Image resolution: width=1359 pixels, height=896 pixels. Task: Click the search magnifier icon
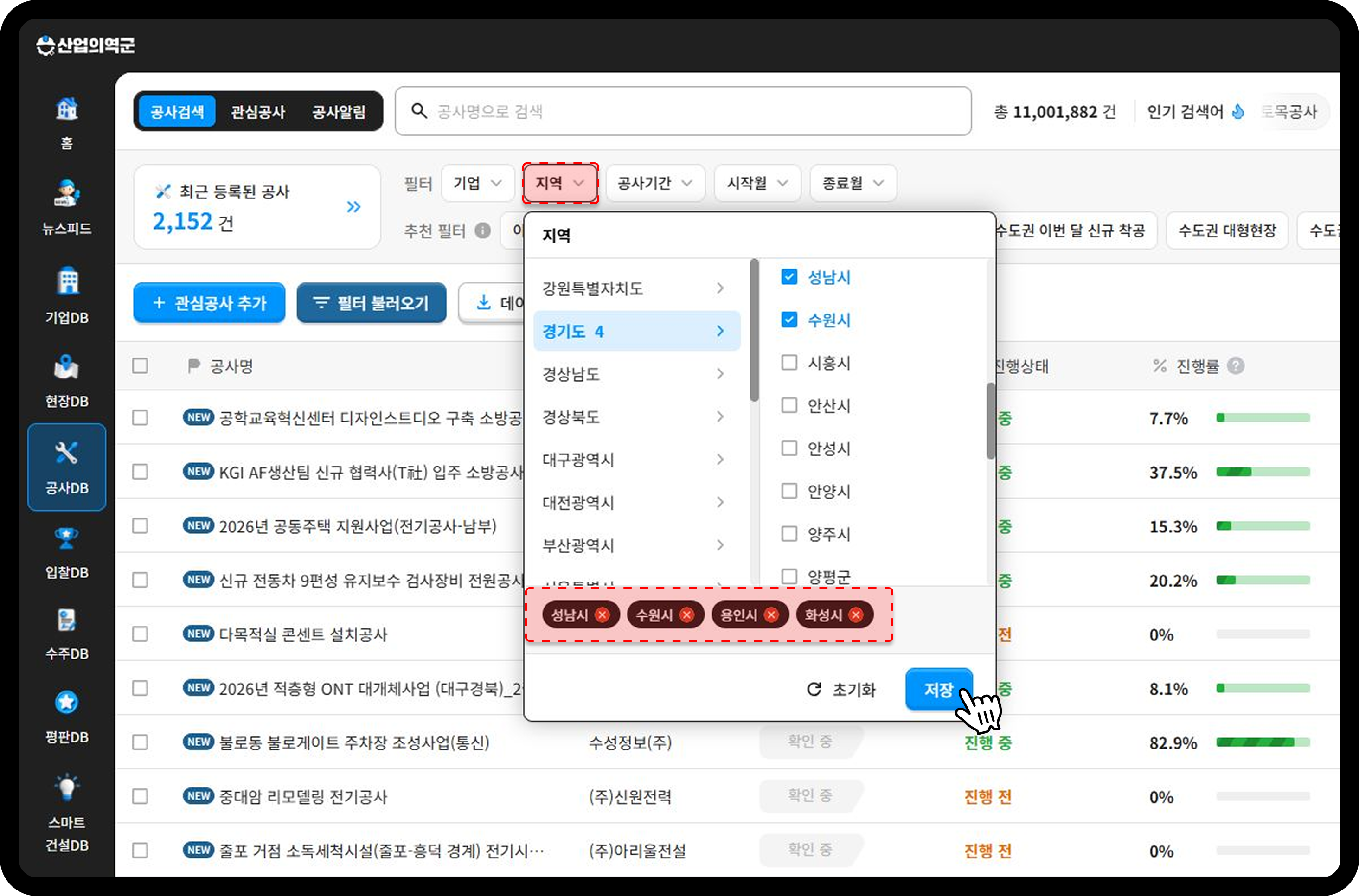[x=419, y=111]
